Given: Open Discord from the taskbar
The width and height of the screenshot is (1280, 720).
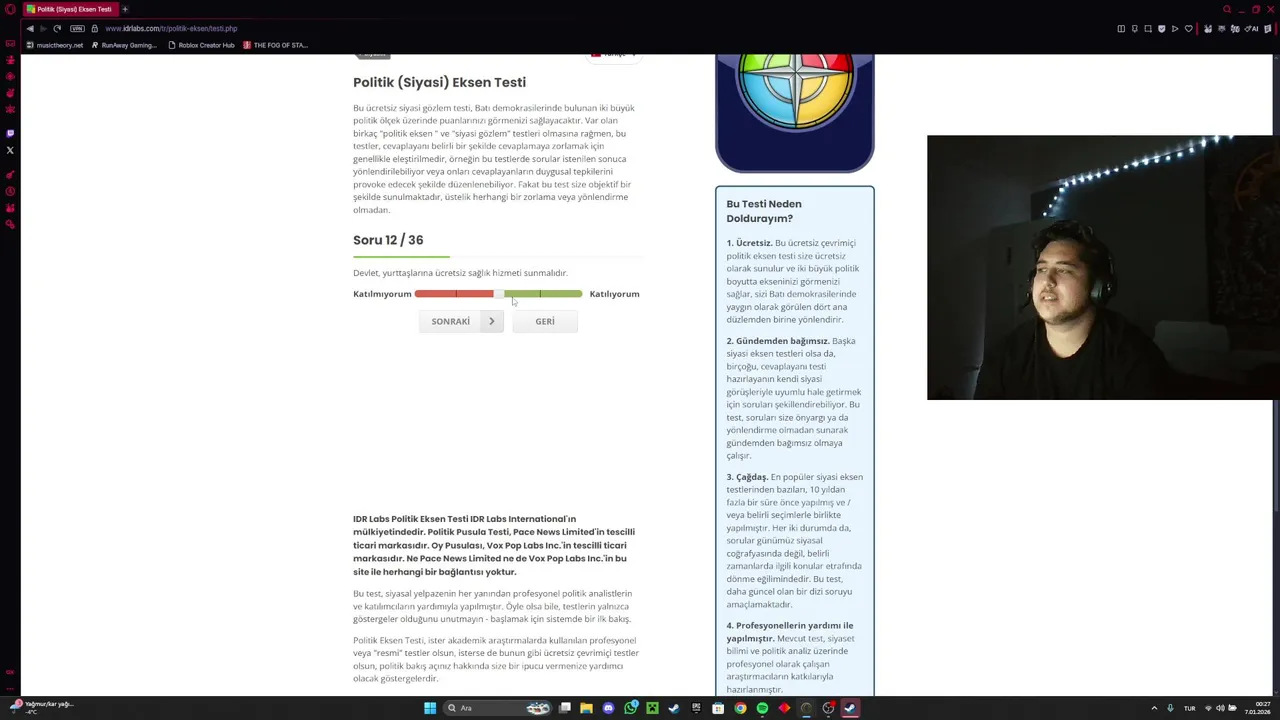Looking at the screenshot, I should point(608,708).
